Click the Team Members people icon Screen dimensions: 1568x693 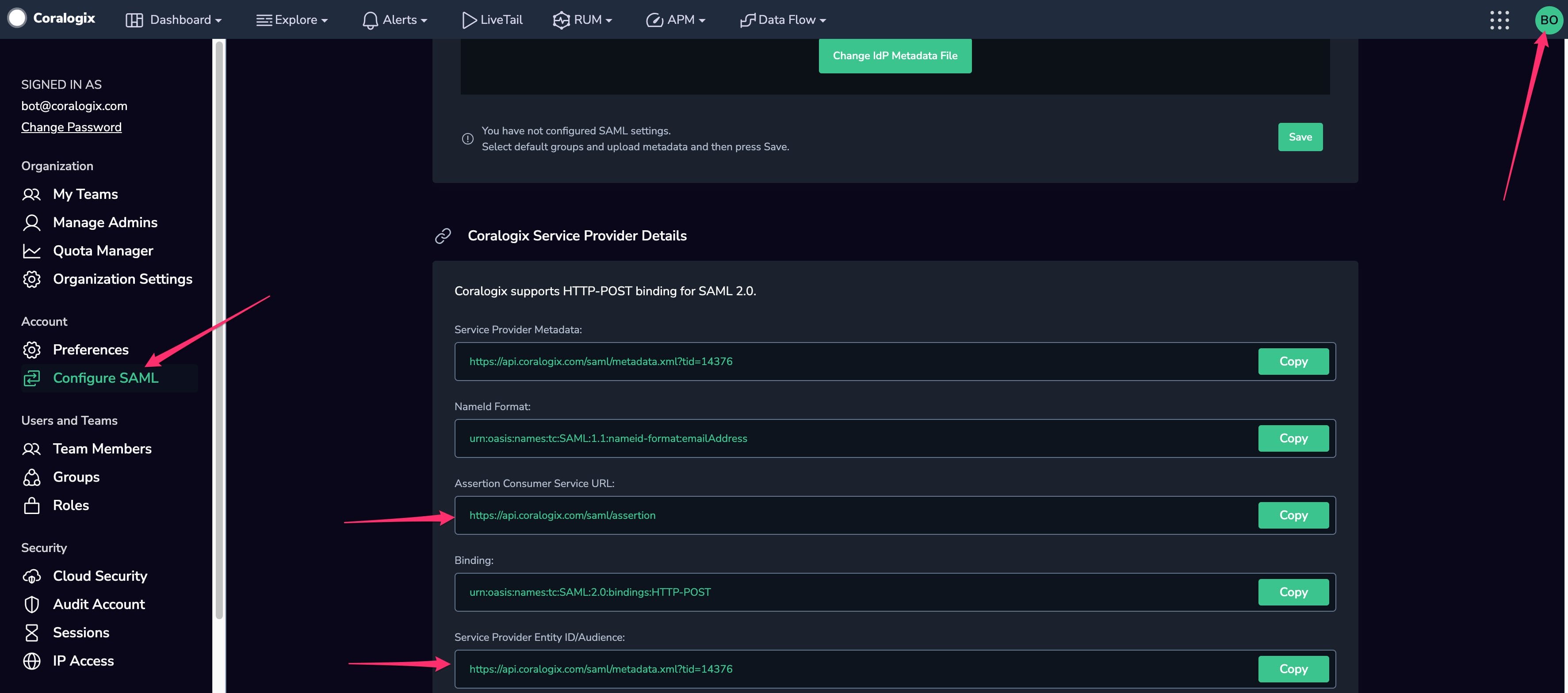click(32, 449)
